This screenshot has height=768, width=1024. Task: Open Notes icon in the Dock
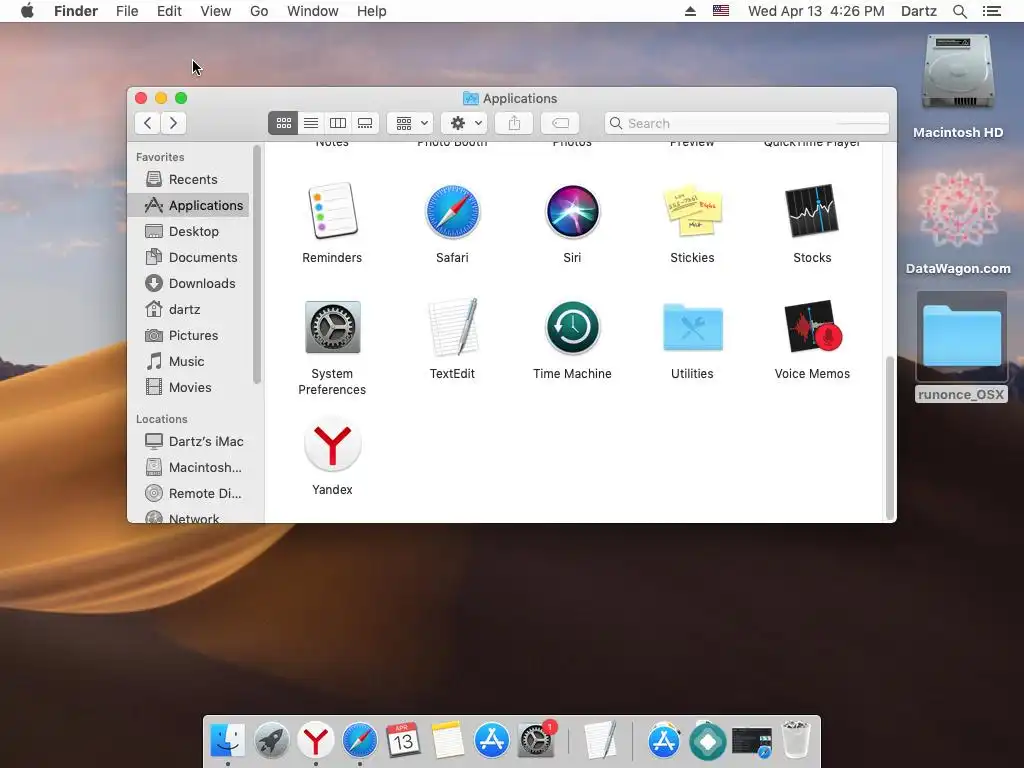pos(447,741)
